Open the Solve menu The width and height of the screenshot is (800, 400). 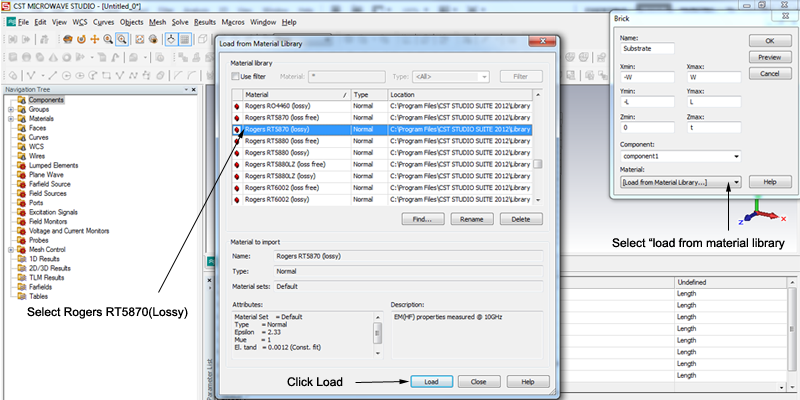[180, 22]
